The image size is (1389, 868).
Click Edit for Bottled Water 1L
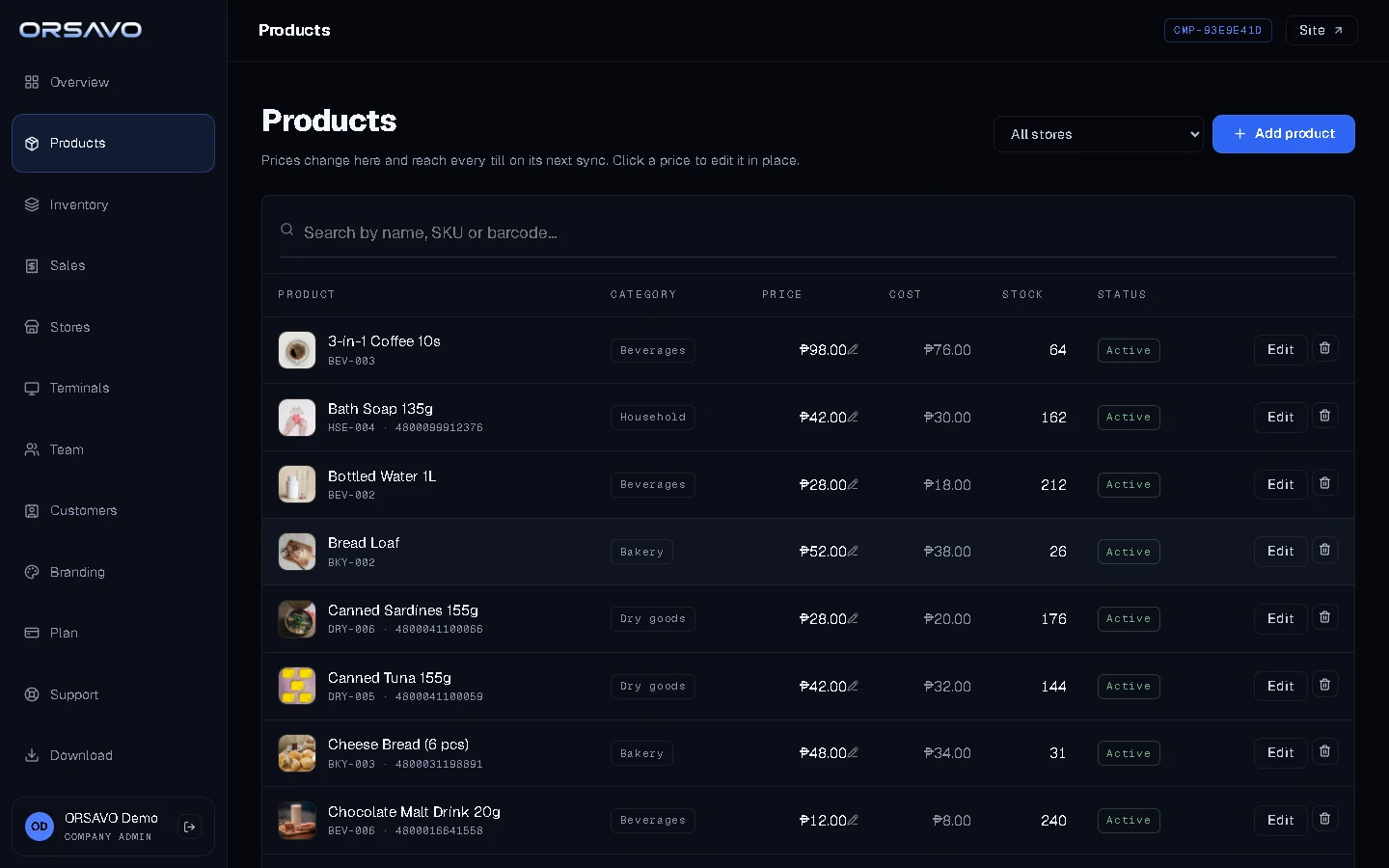click(x=1280, y=484)
